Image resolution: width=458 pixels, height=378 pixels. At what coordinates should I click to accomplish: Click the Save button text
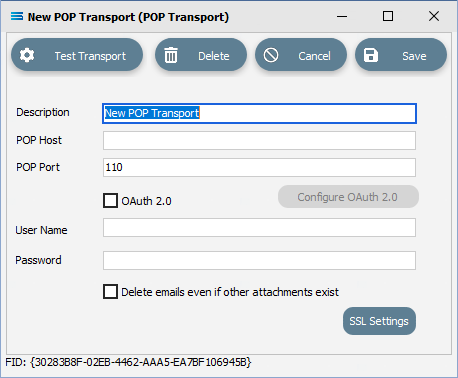tap(414, 56)
